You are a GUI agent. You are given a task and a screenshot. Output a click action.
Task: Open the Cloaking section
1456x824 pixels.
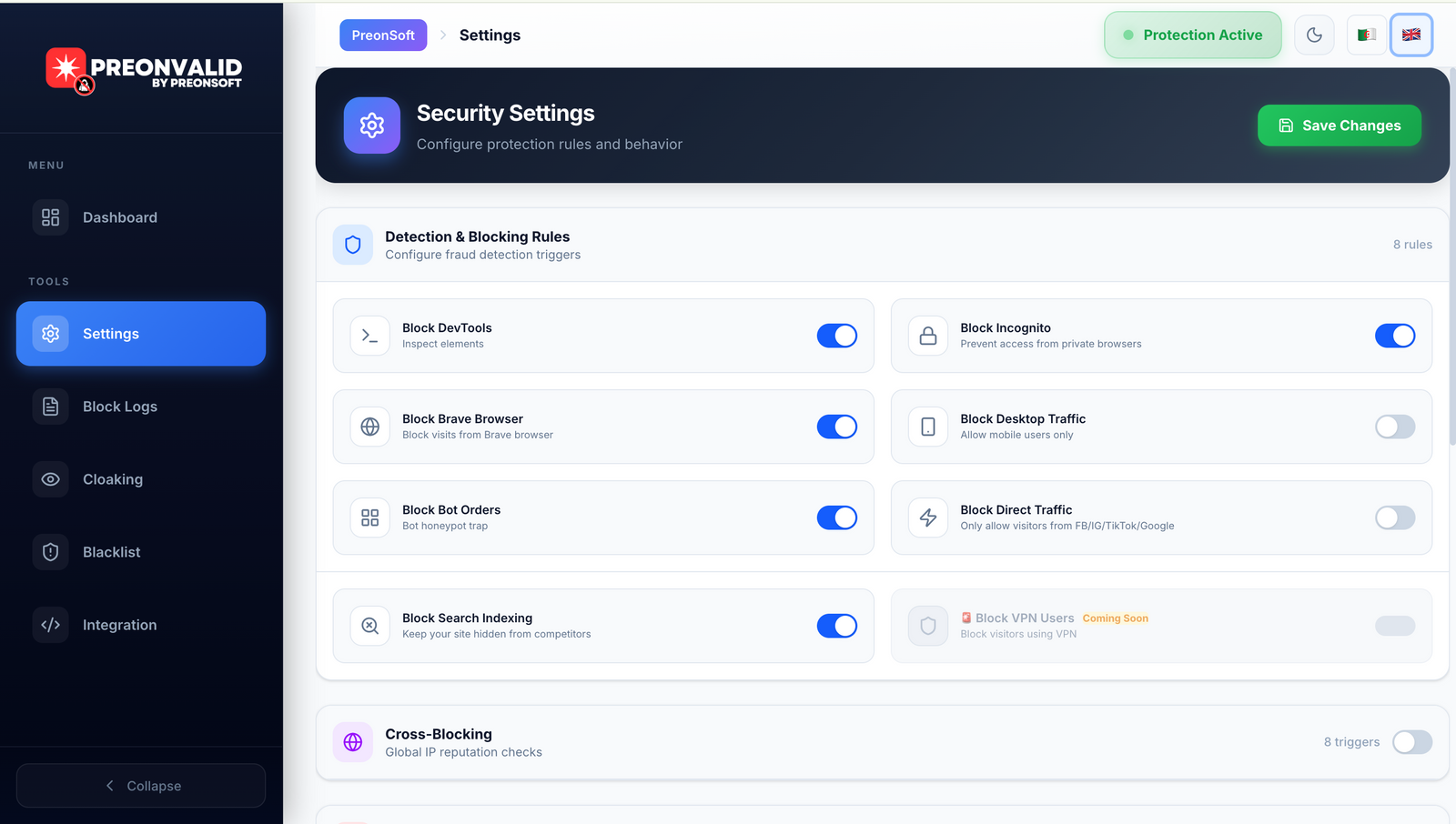point(113,479)
